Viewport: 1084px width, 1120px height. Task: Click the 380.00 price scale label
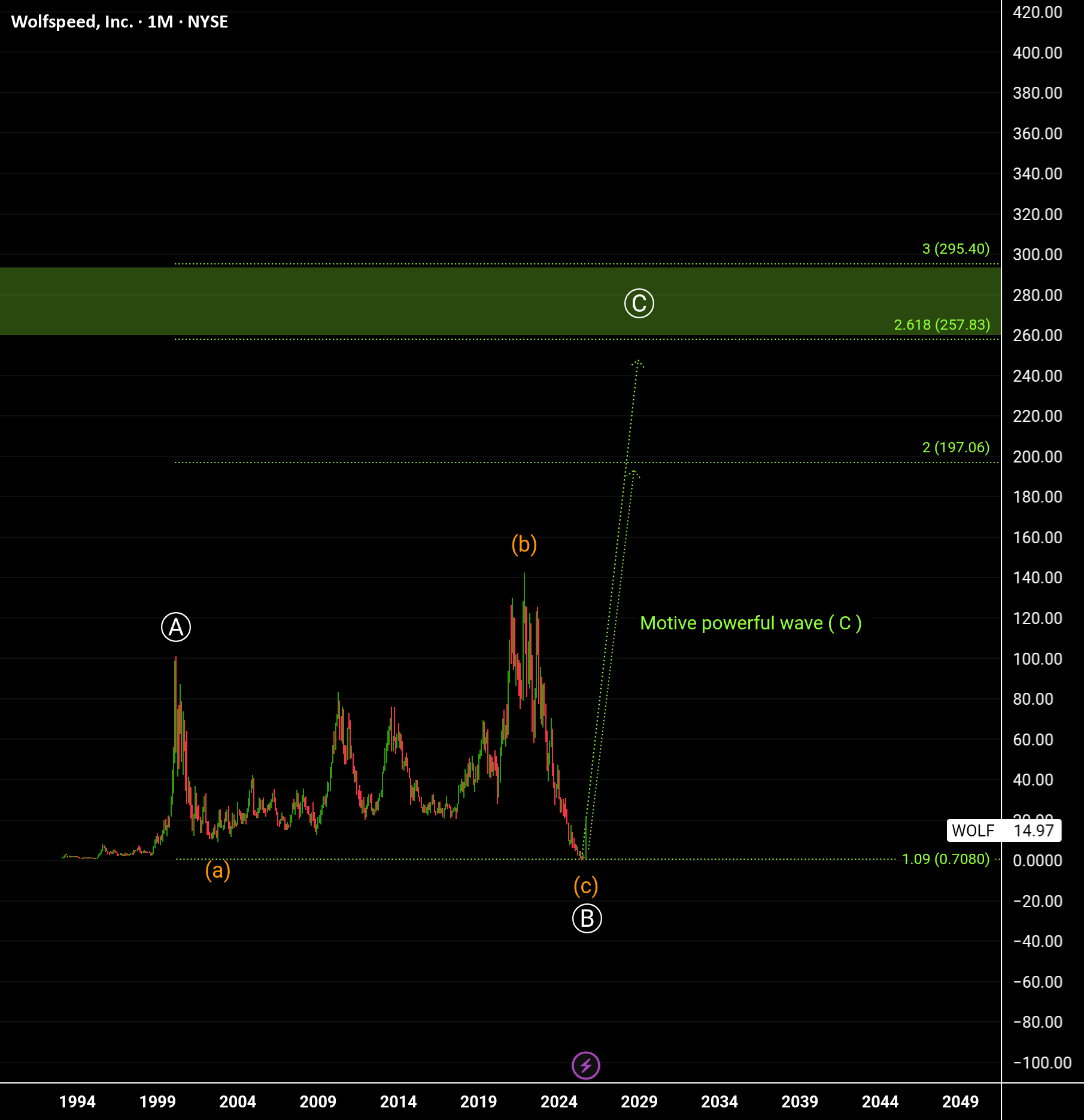1037,93
